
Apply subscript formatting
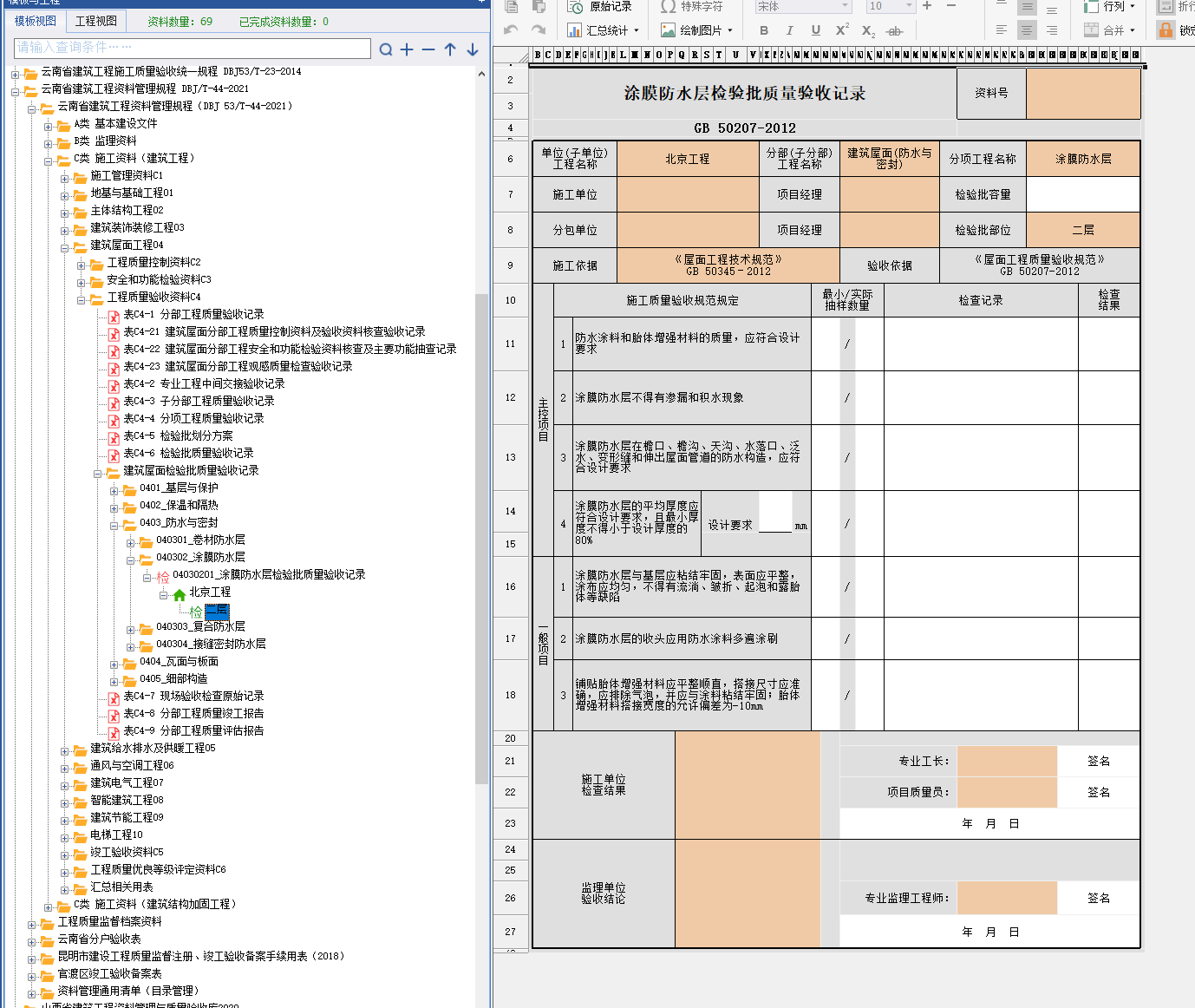click(x=868, y=30)
